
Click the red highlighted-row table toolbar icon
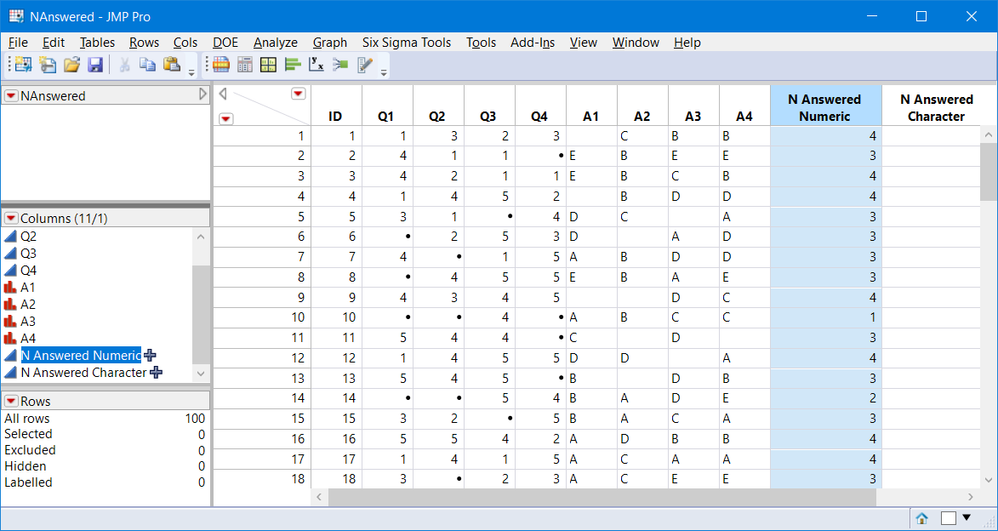point(221,64)
